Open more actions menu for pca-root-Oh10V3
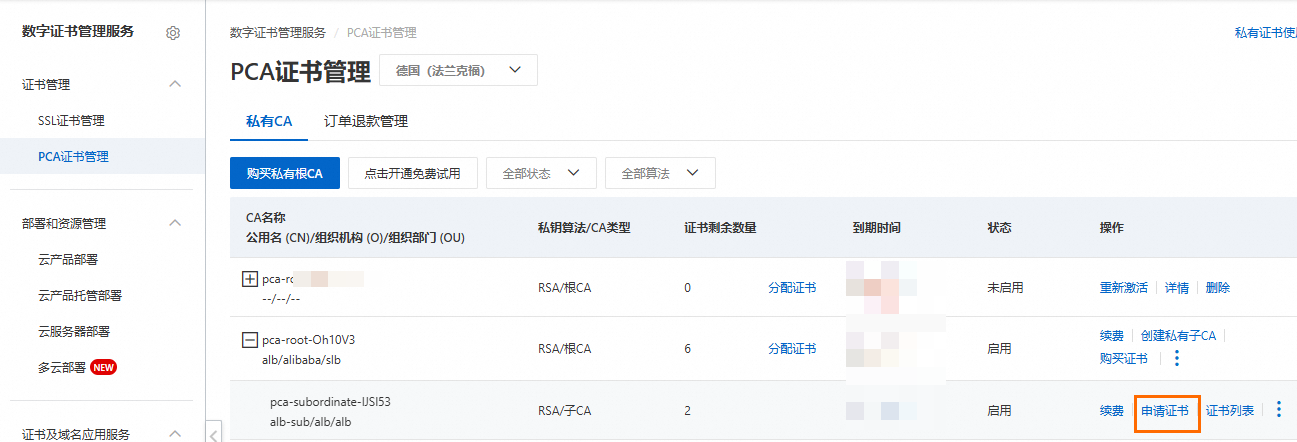Viewport: 1297px width, 442px height. 1177,358
